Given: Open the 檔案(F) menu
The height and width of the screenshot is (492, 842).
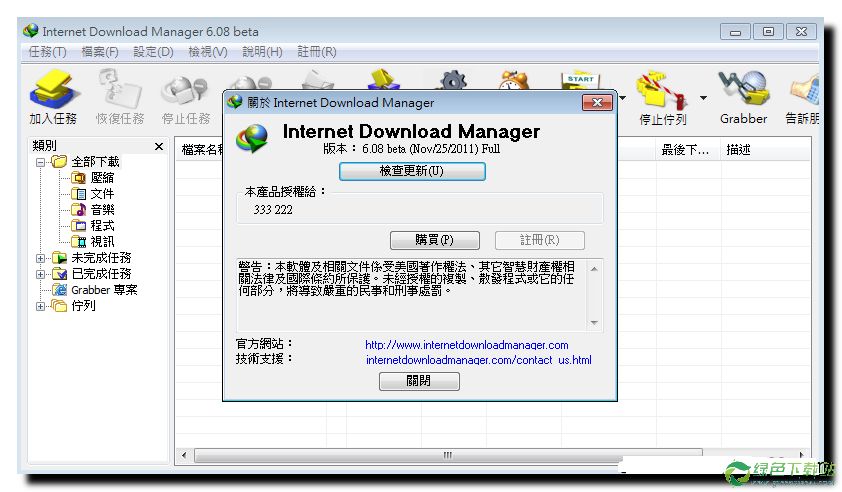Looking at the screenshot, I should pos(100,52).
